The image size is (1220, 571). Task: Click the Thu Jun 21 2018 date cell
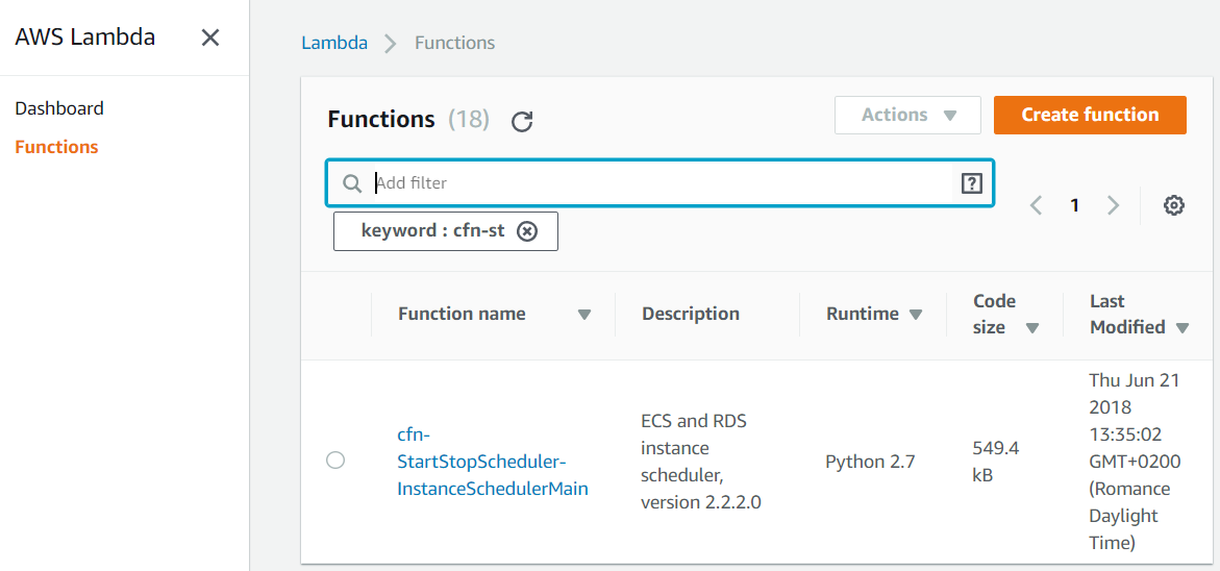[x=1134, y=462]
